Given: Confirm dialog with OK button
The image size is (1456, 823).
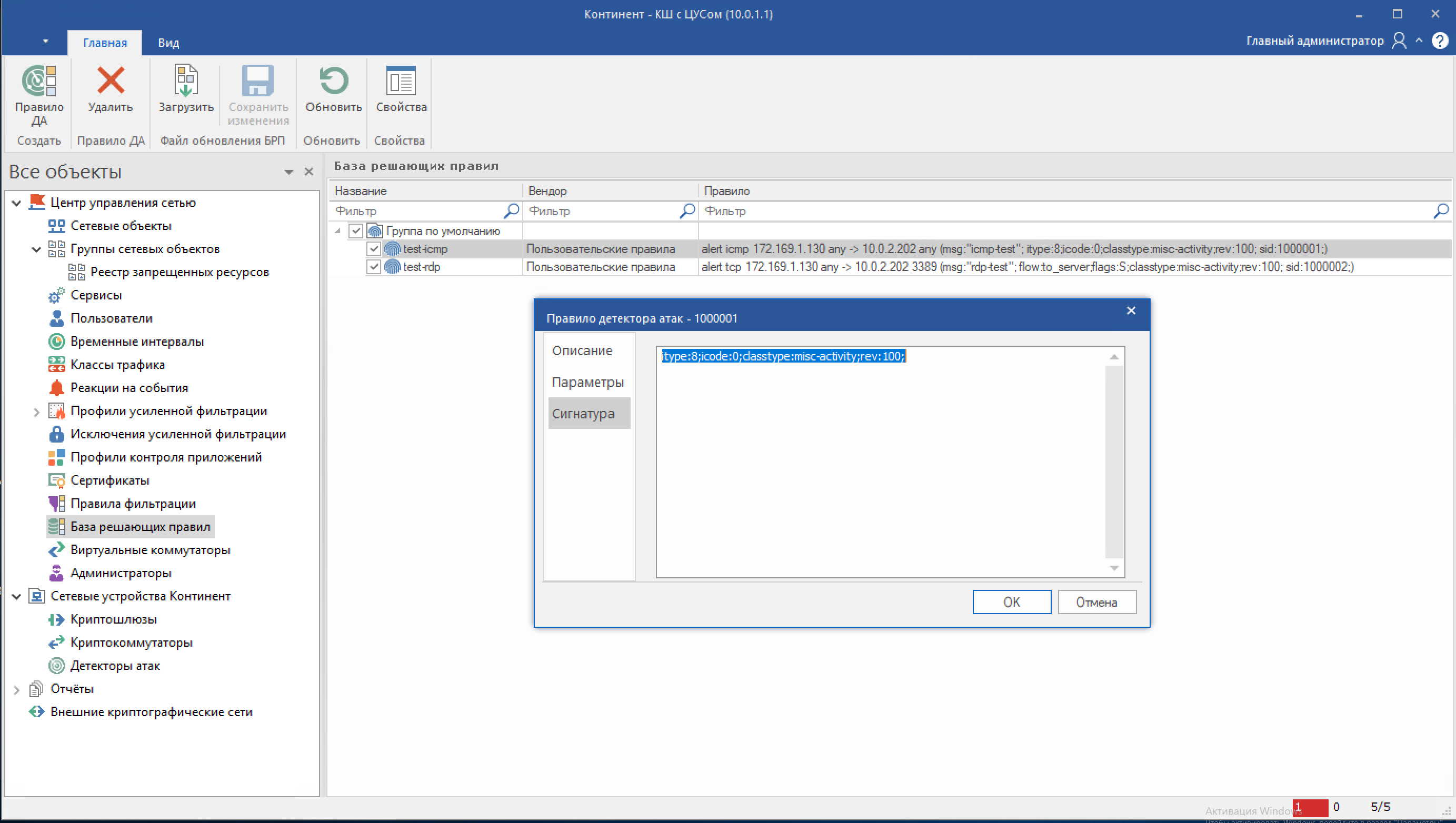Looking at the screenshot, I should click(1011, 602).
